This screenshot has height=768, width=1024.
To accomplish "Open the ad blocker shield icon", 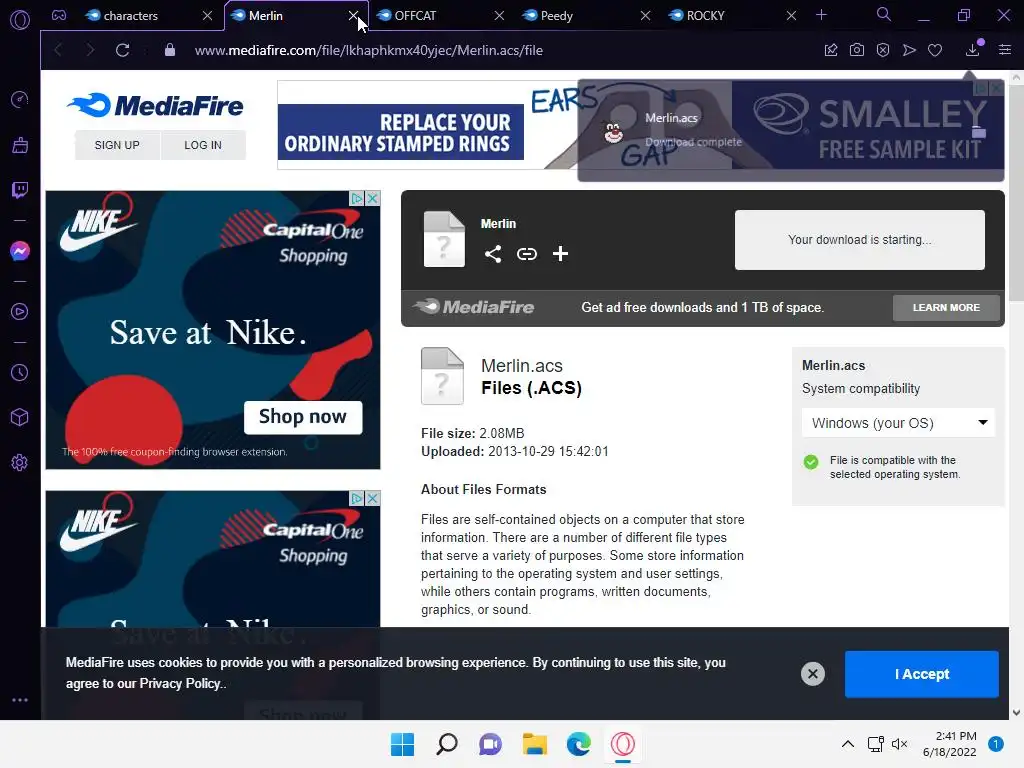I will pyautogui.click(x=883, y=50).
